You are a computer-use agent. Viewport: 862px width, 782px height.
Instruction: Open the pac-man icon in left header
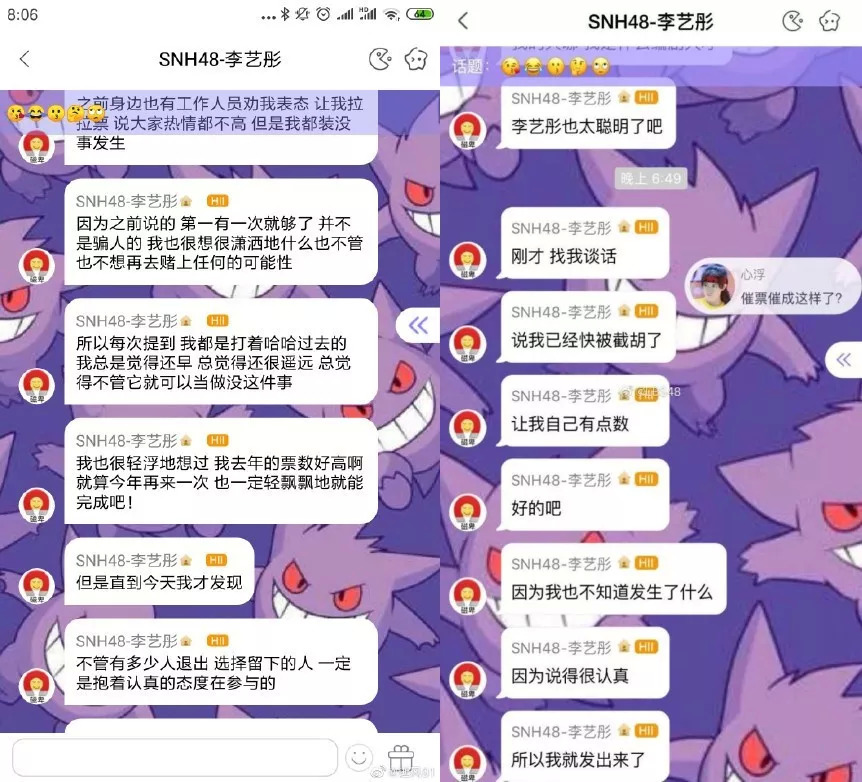point(380,59)
